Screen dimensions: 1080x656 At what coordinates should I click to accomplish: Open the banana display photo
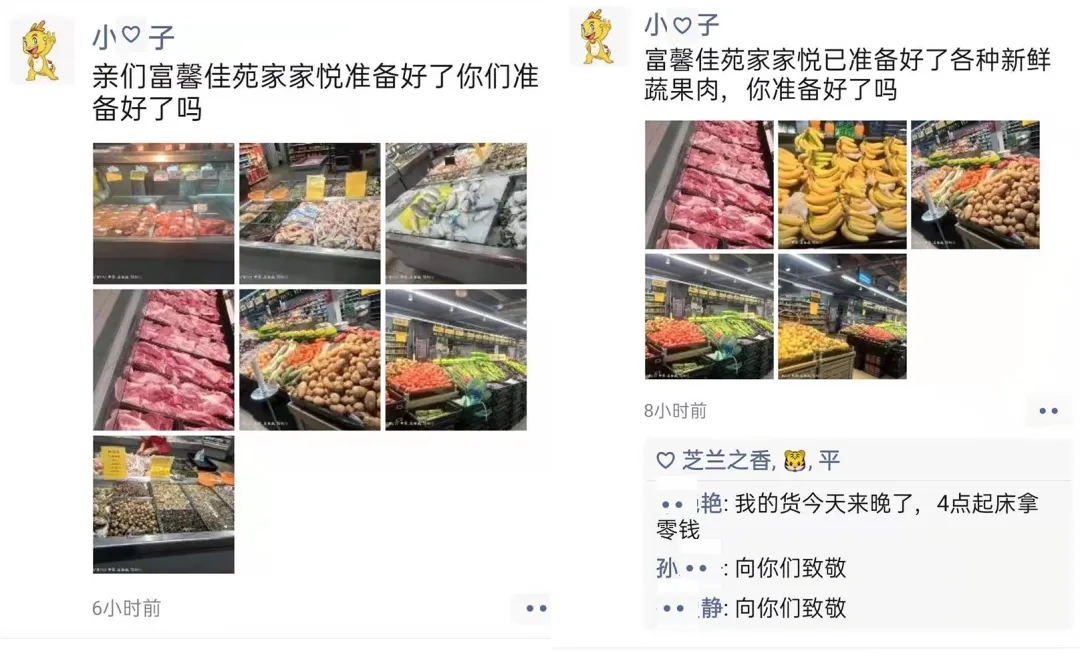coord(842,185)
